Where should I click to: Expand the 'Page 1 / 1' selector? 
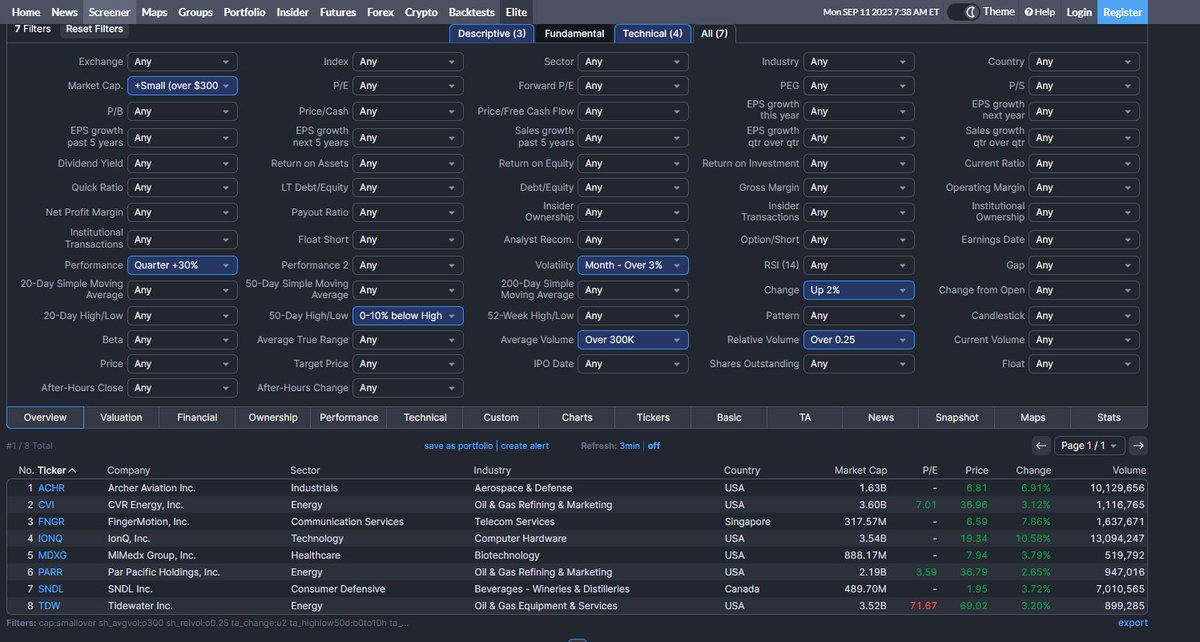pyautogui.click(x=1090, y=445)
